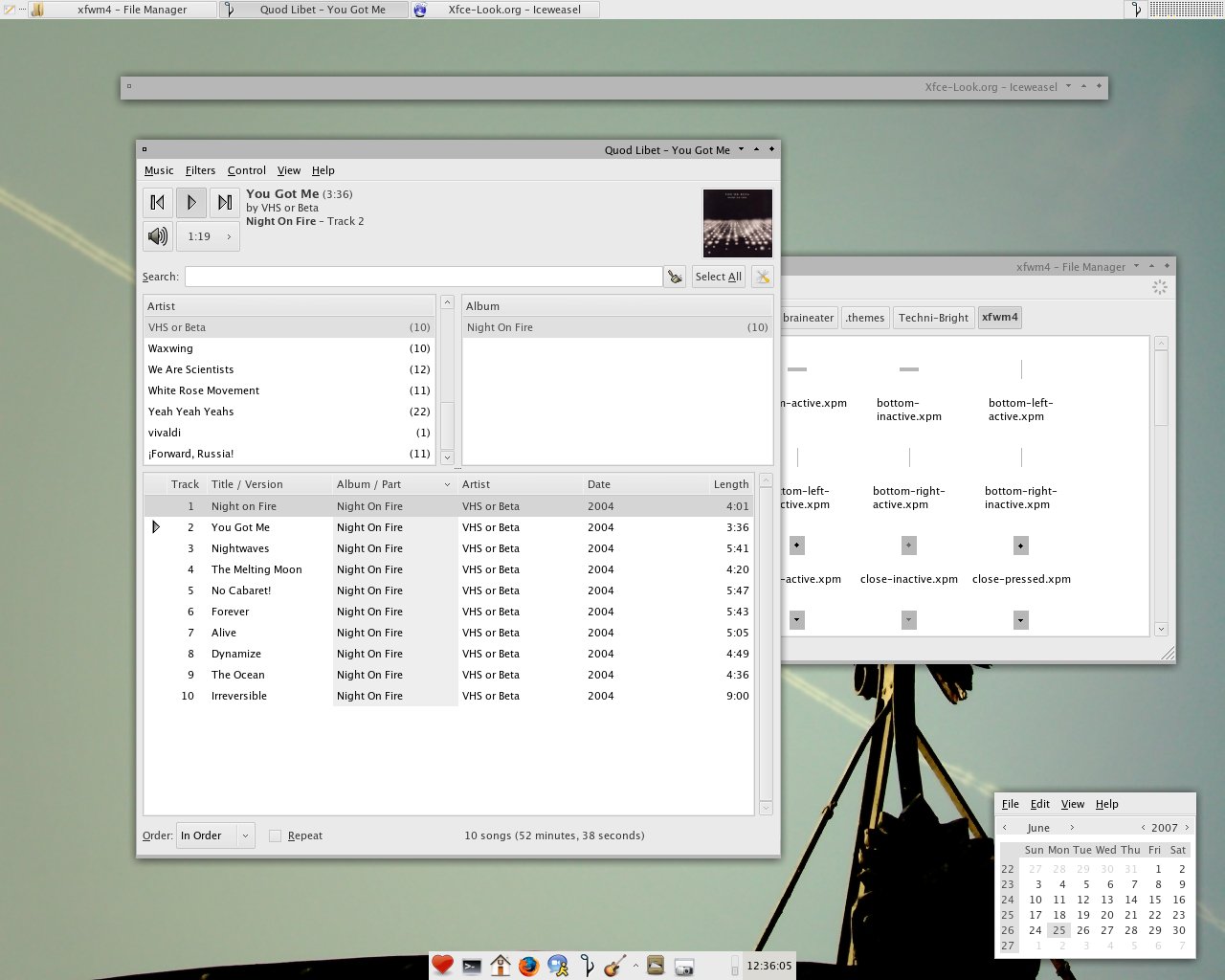Select close-inactive.xpm file icon
1225x980 pixels.
click(909, 546)
